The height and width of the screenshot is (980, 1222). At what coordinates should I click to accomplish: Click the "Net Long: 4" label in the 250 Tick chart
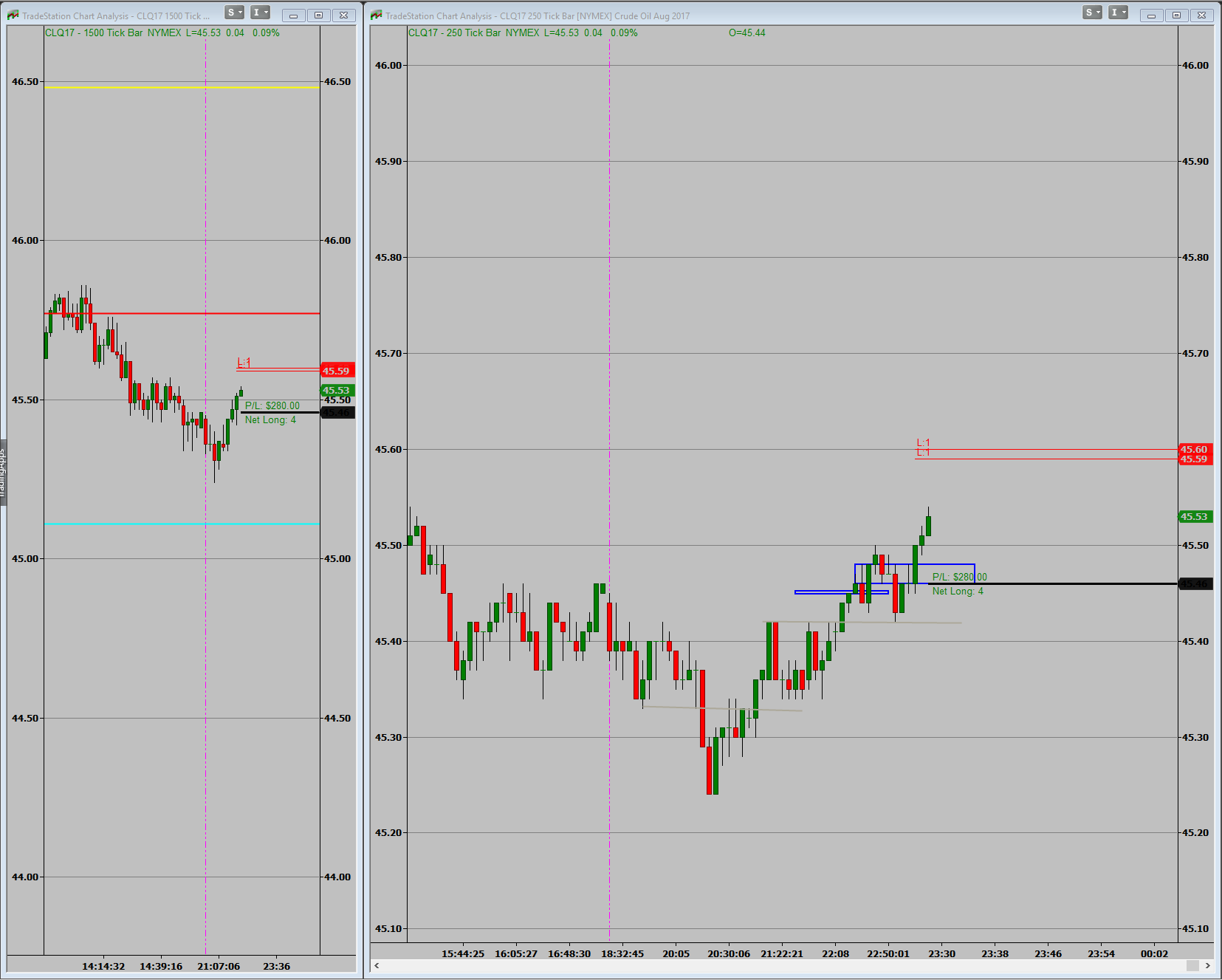[x=958, y=591]
